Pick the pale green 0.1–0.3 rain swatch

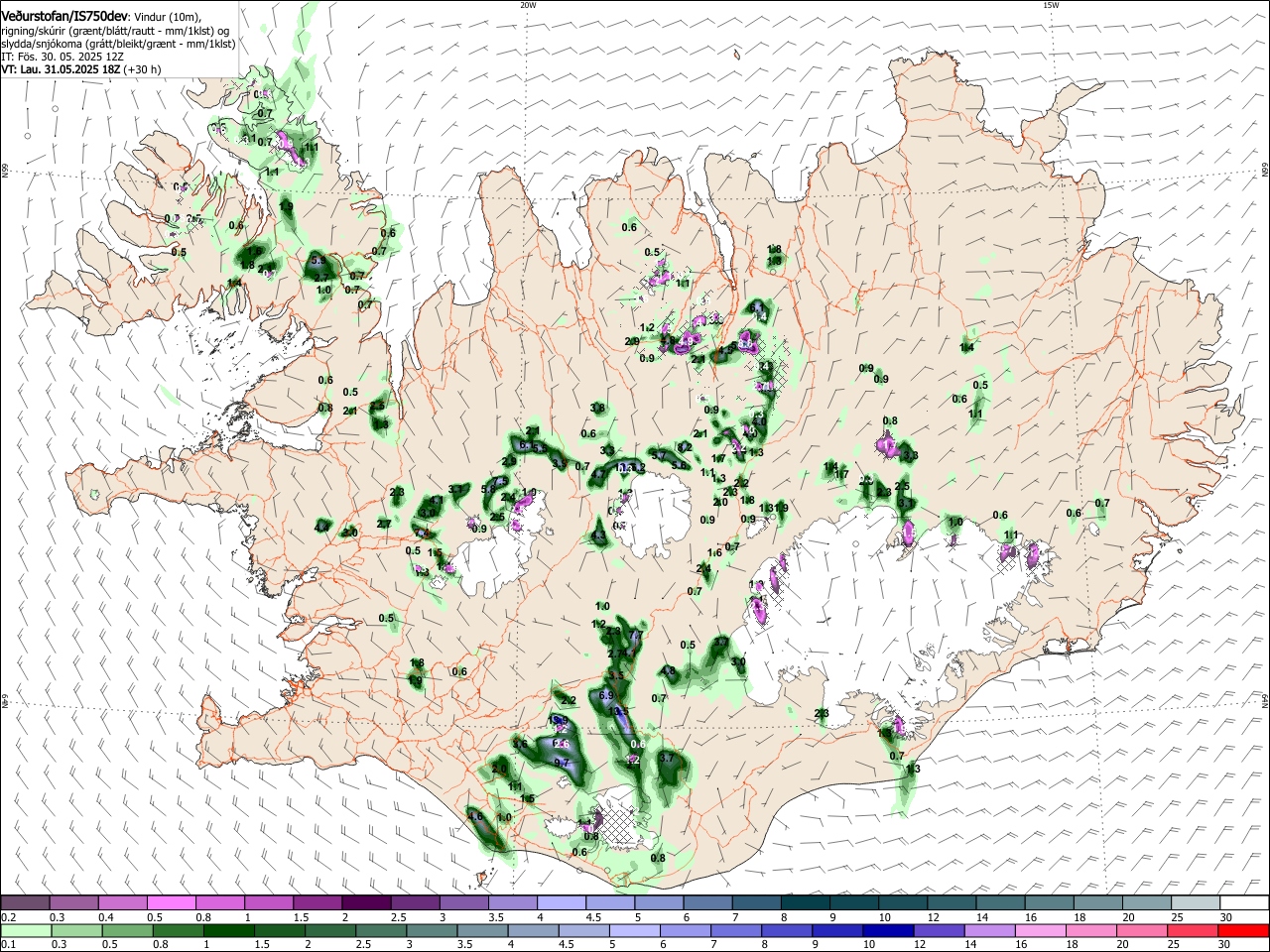26,930
